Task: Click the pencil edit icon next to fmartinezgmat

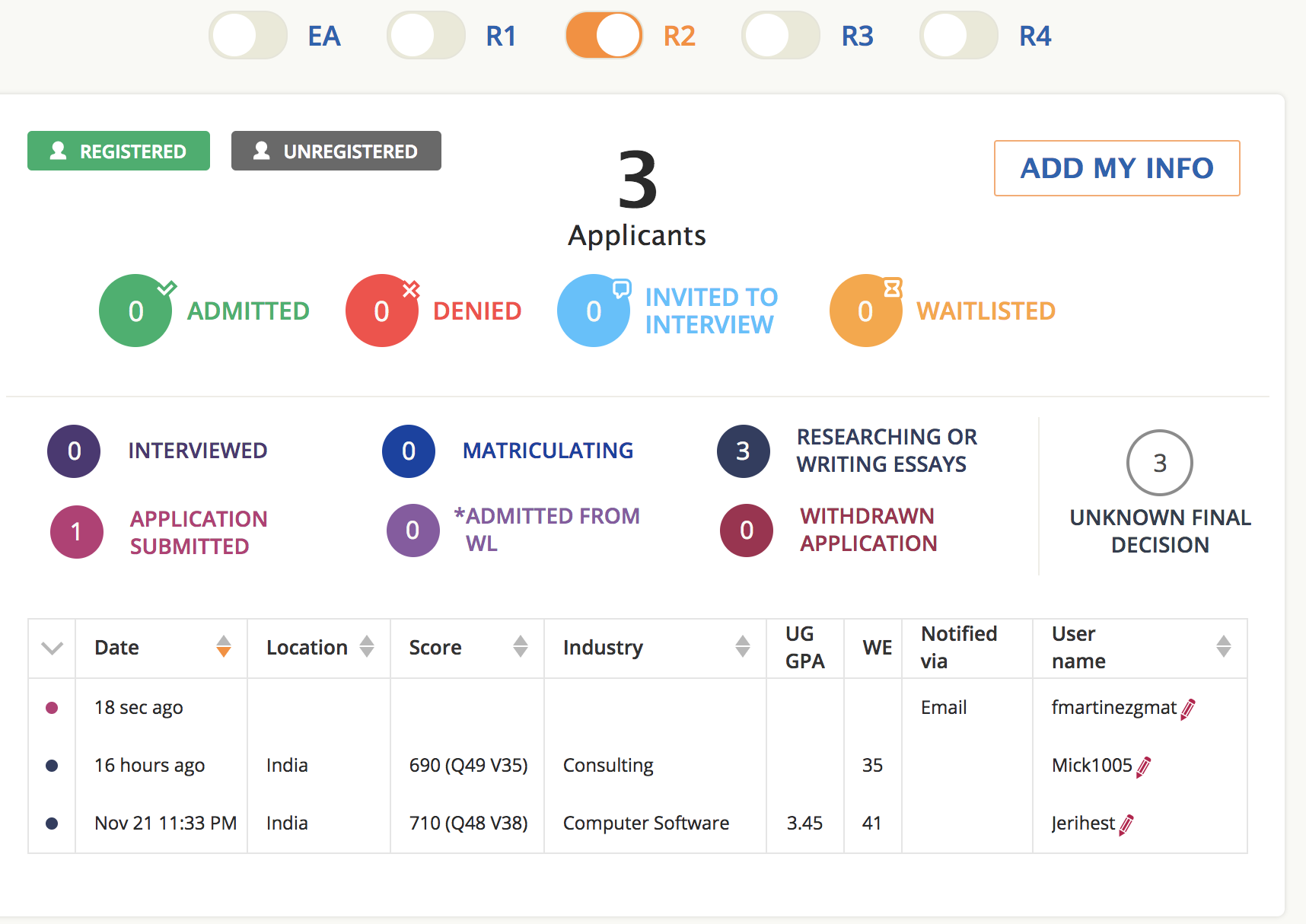Action: click(1188, 709)
